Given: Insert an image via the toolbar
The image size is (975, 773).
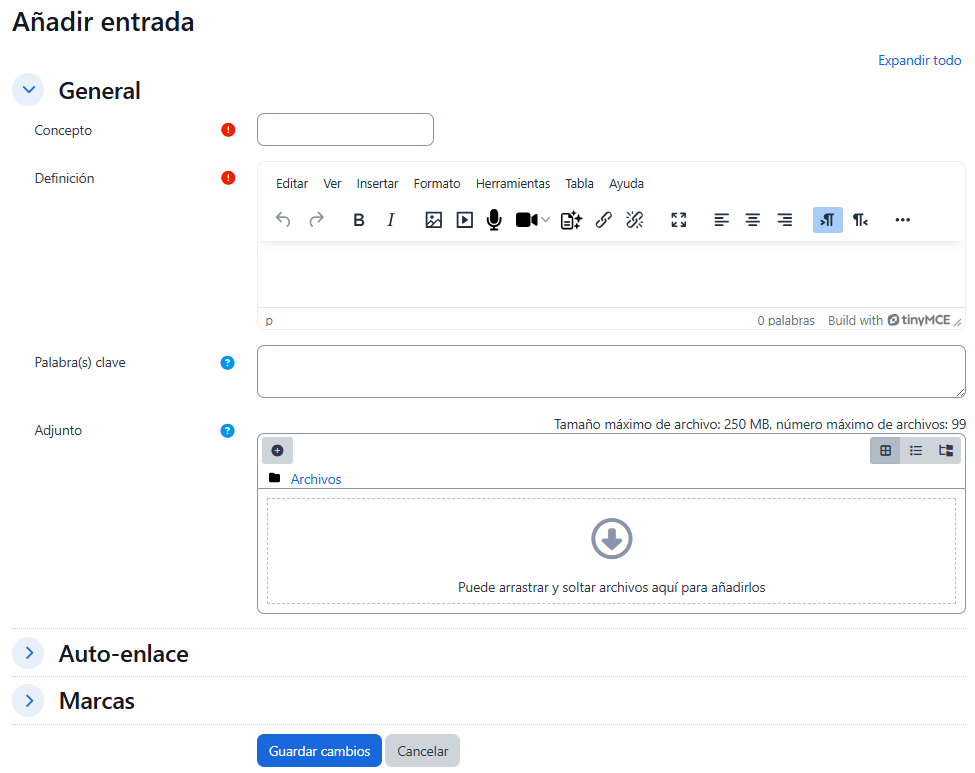Looking at the screenshot, I should (433, 220).
